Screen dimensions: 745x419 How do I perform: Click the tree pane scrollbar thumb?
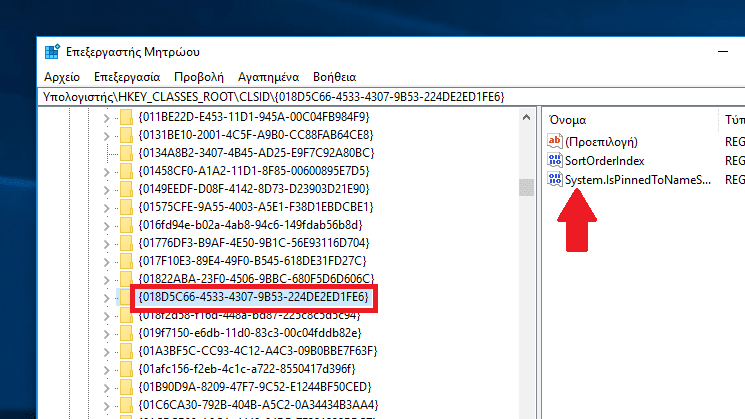[526, 187]
